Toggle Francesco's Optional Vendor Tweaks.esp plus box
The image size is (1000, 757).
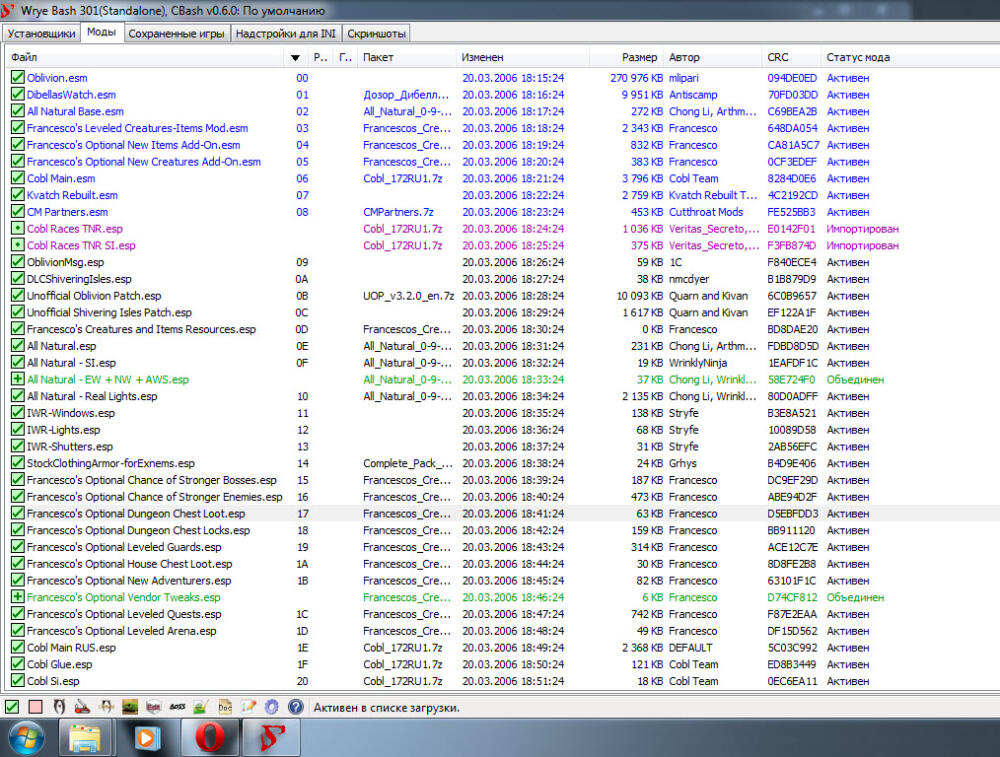[17, 597]
